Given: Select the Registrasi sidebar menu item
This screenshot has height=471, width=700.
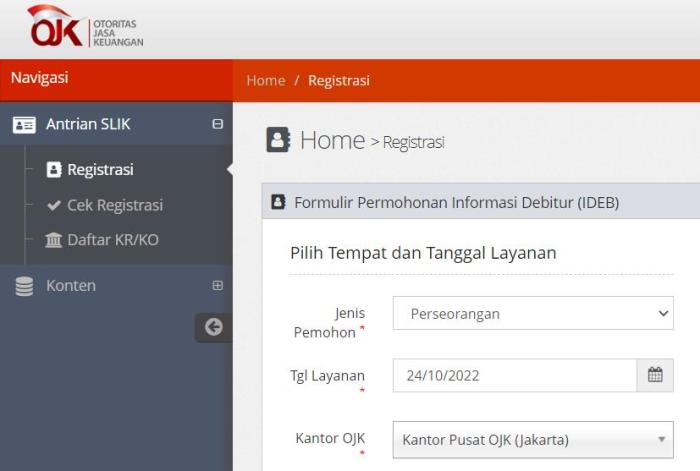Looking at the screenshot, I should tap(100, 170).
